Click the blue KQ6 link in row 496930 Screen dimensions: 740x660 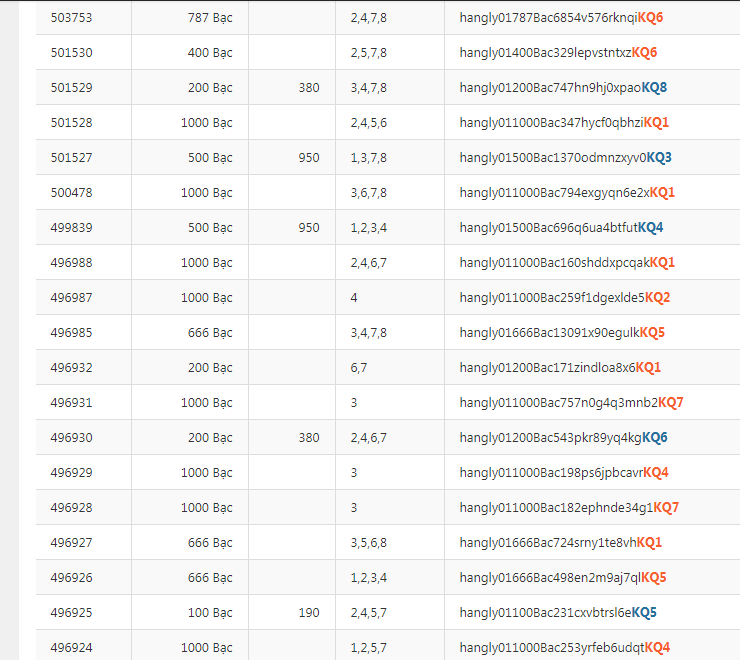(655, 438)
